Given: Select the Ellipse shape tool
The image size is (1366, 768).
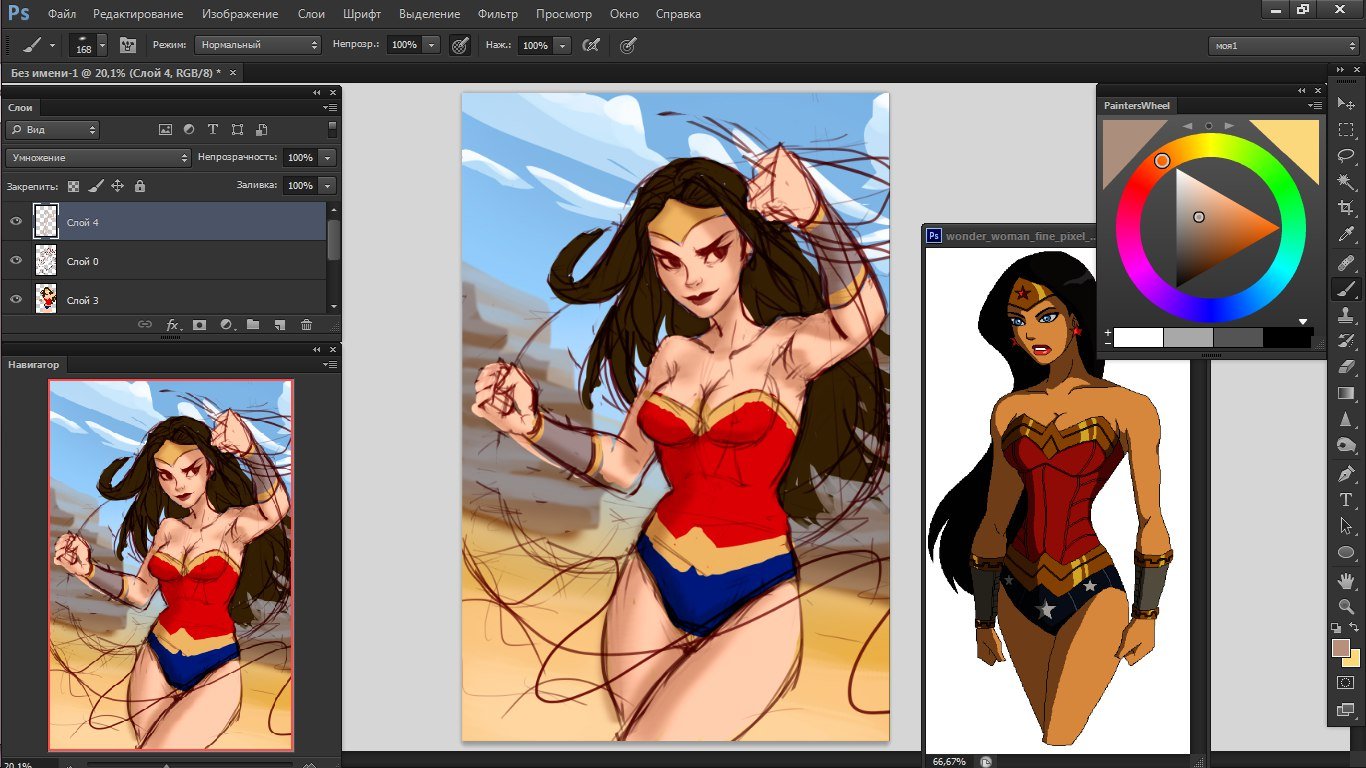Looking at the screenshot, I should [1346, 552].
